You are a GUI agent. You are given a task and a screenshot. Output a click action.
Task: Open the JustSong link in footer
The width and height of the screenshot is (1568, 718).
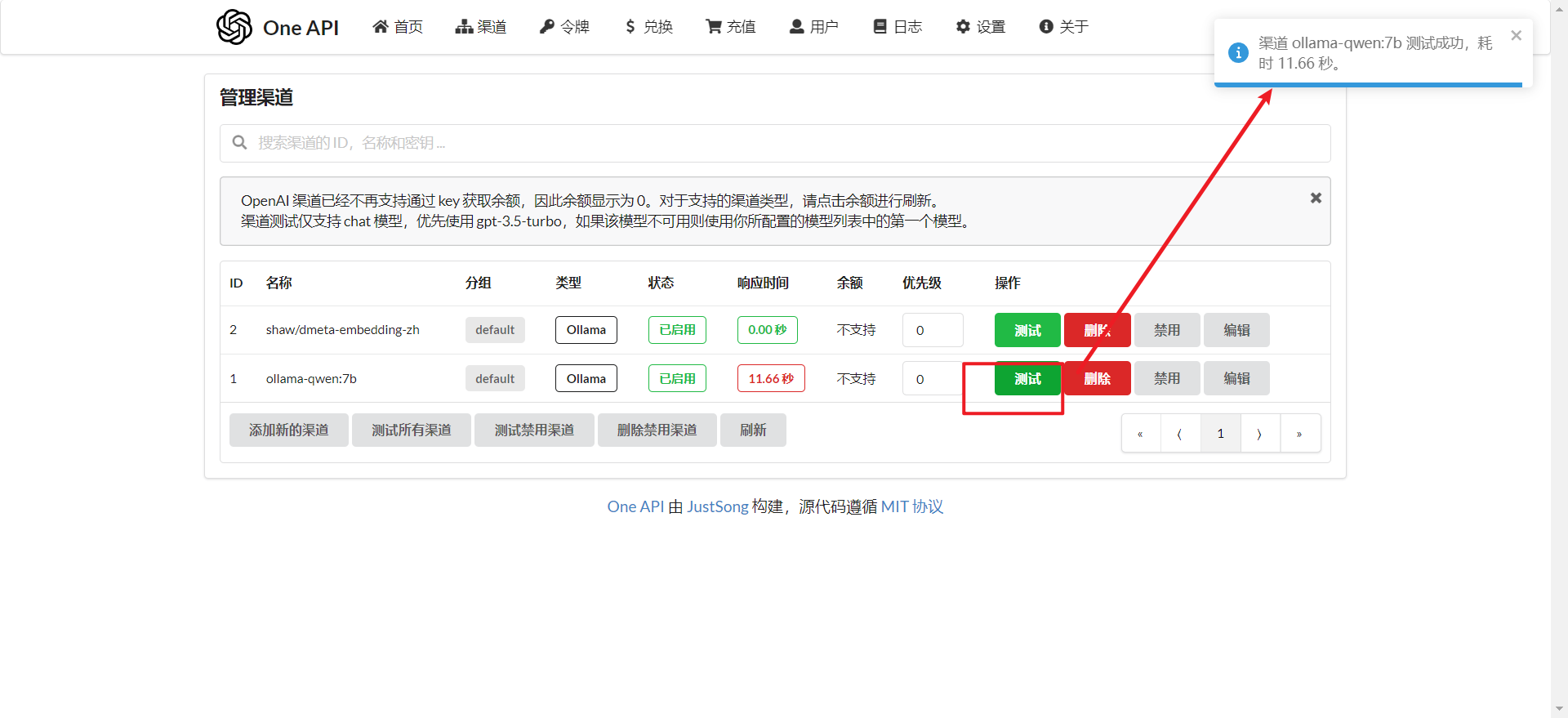(x=717, y=506)
